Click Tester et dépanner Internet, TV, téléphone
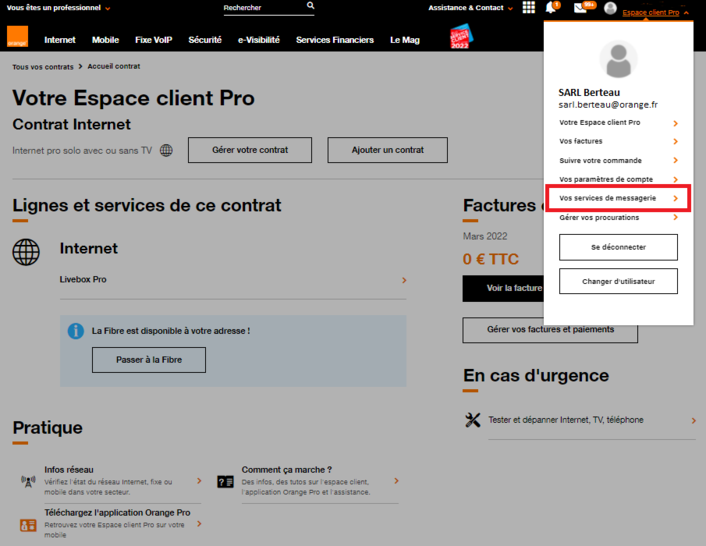This screenshot has width=706, height=546. coord(566,420)
